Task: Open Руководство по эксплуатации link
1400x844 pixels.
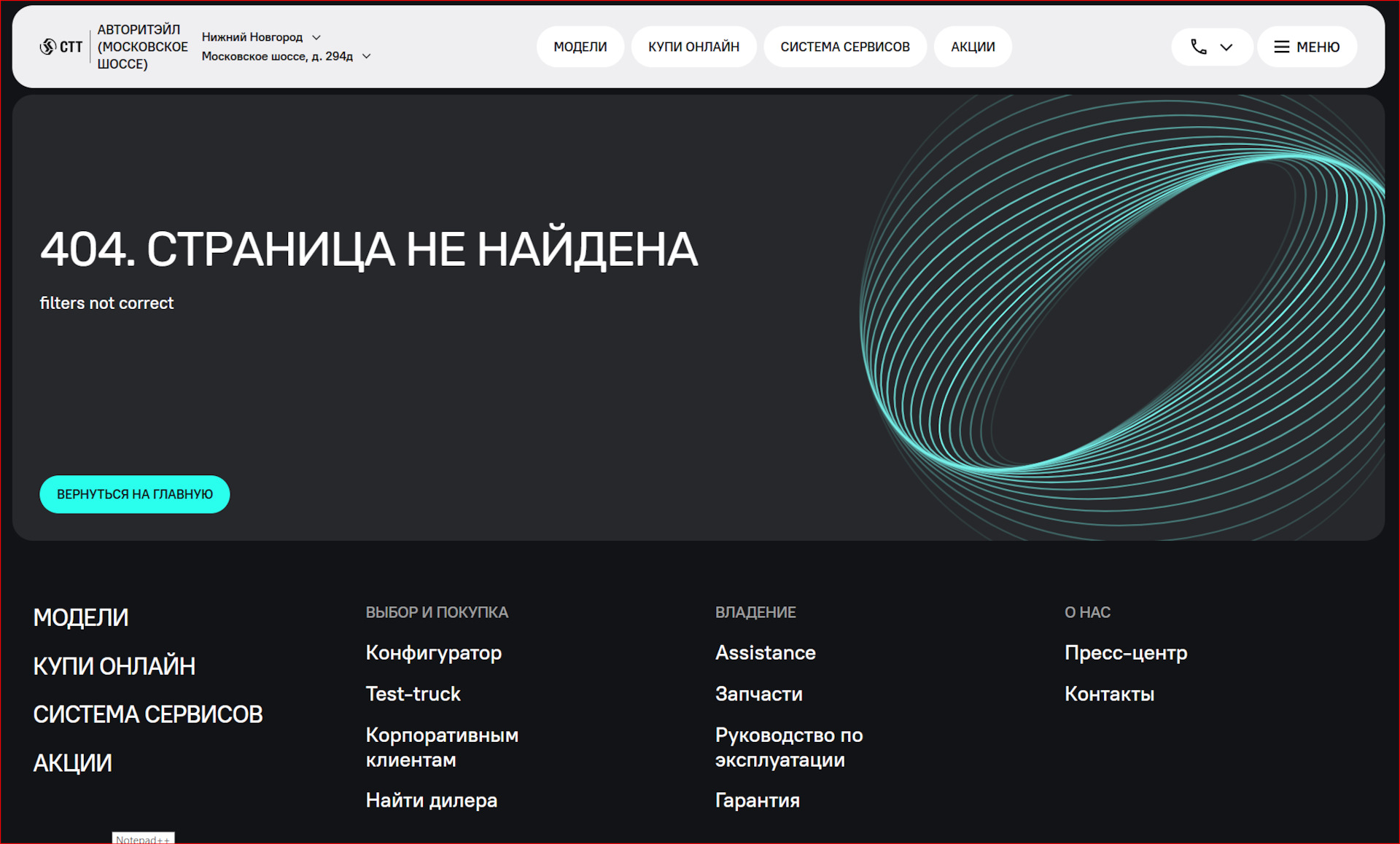Action: pyautogui.click(x=788, y=747)
